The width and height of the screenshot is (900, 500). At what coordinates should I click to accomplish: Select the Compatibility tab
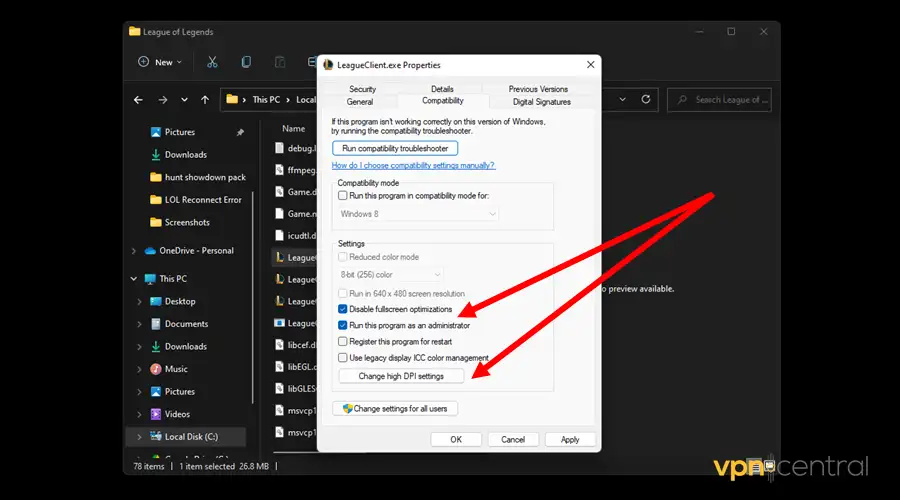point(443,100)
